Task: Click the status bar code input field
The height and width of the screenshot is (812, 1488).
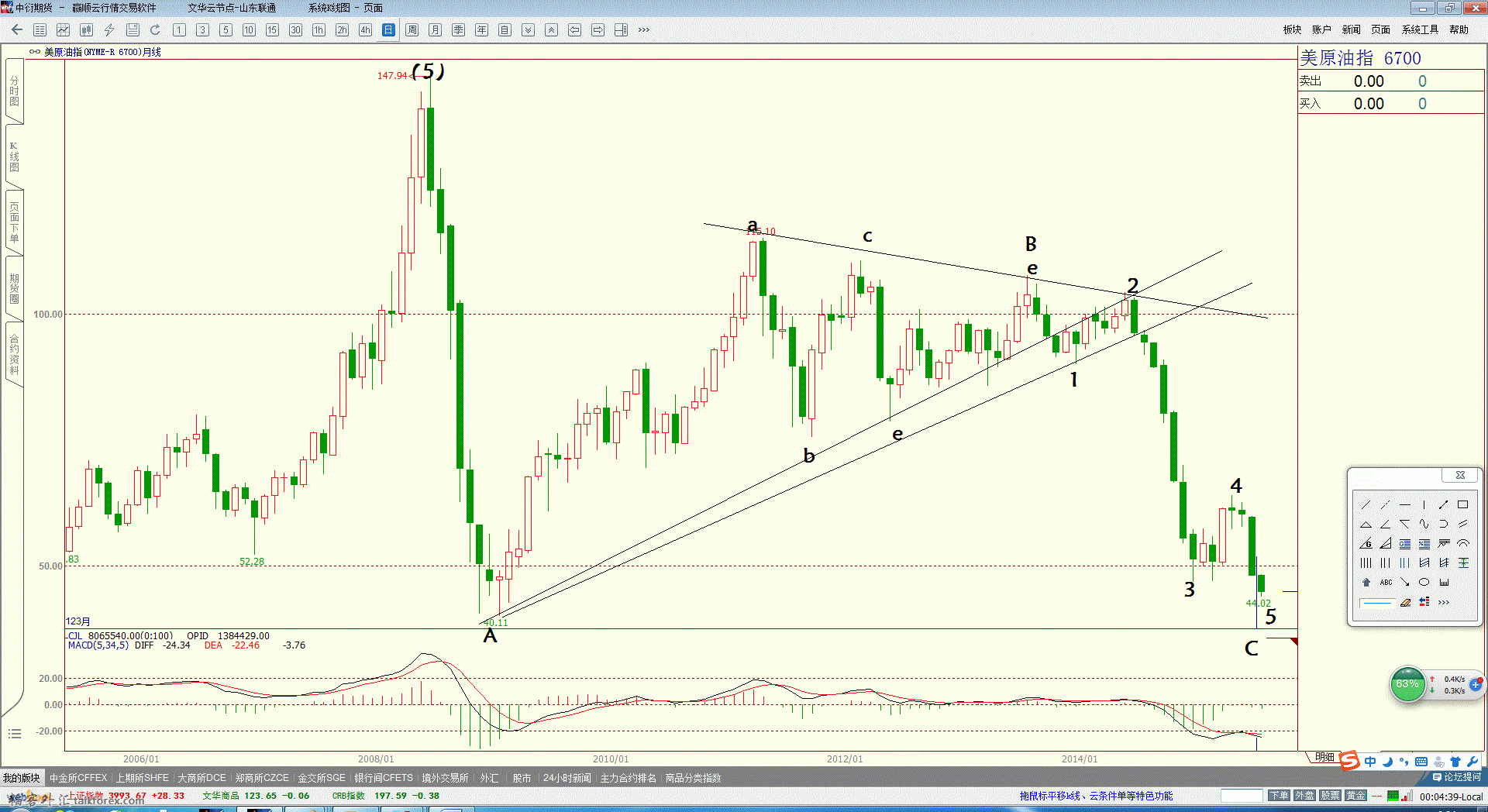Action: click(x=1242, y=796)
